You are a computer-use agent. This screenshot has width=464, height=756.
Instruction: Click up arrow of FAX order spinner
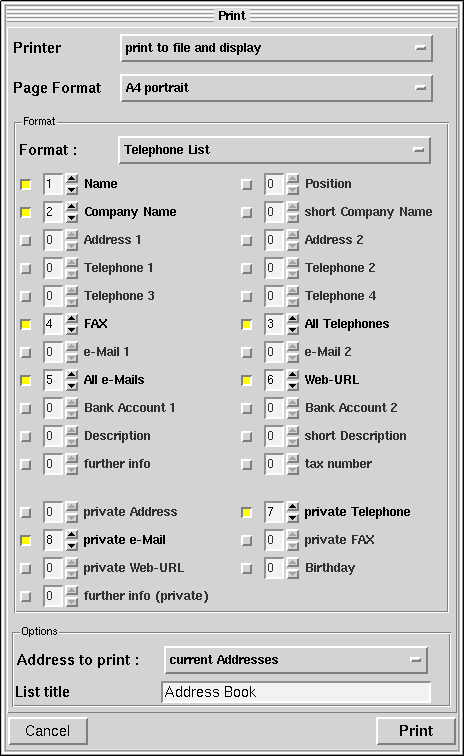[72, 319]
